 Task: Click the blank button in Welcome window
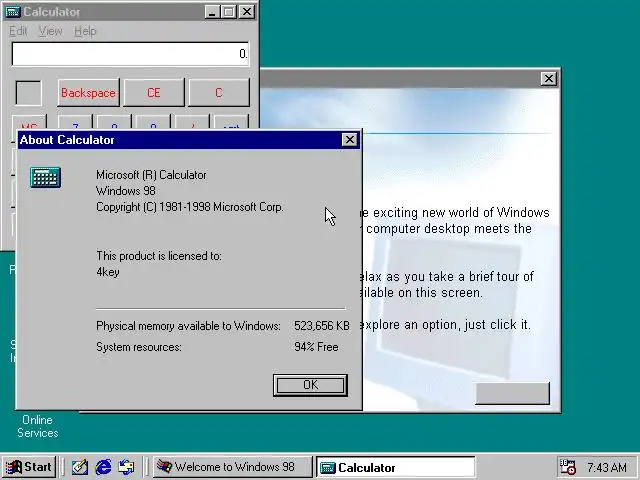click(512, 393)
